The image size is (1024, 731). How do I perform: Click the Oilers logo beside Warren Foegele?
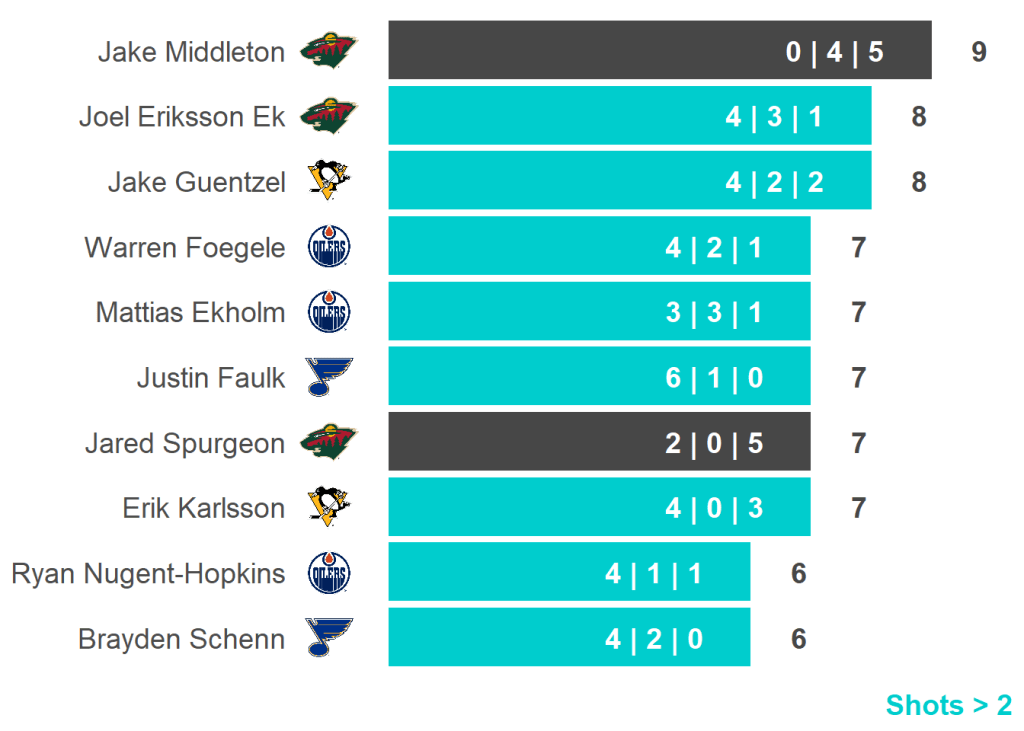(x=329, y=247)
